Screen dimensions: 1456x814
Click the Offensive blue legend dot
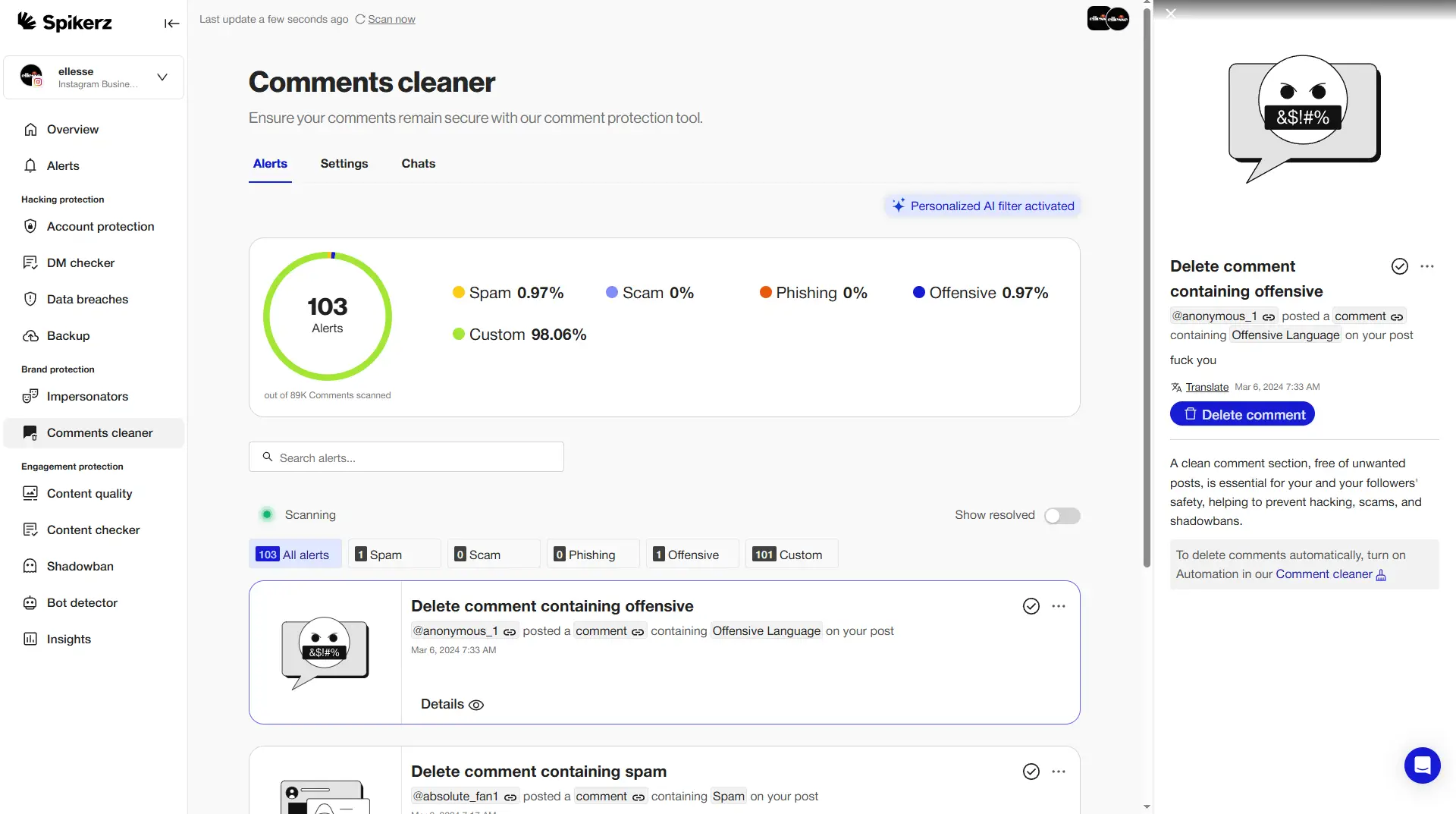click(x=918, y=293)
